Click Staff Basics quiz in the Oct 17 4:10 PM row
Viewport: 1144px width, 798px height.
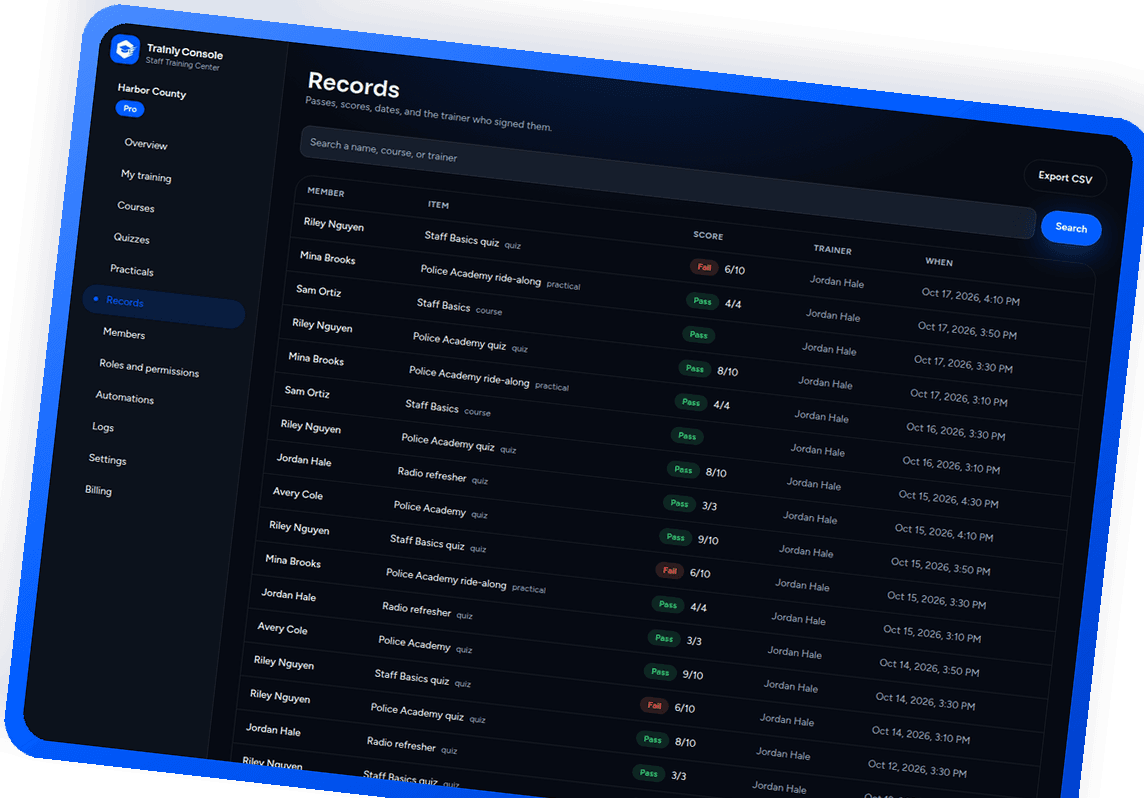[x=461, y=239]
